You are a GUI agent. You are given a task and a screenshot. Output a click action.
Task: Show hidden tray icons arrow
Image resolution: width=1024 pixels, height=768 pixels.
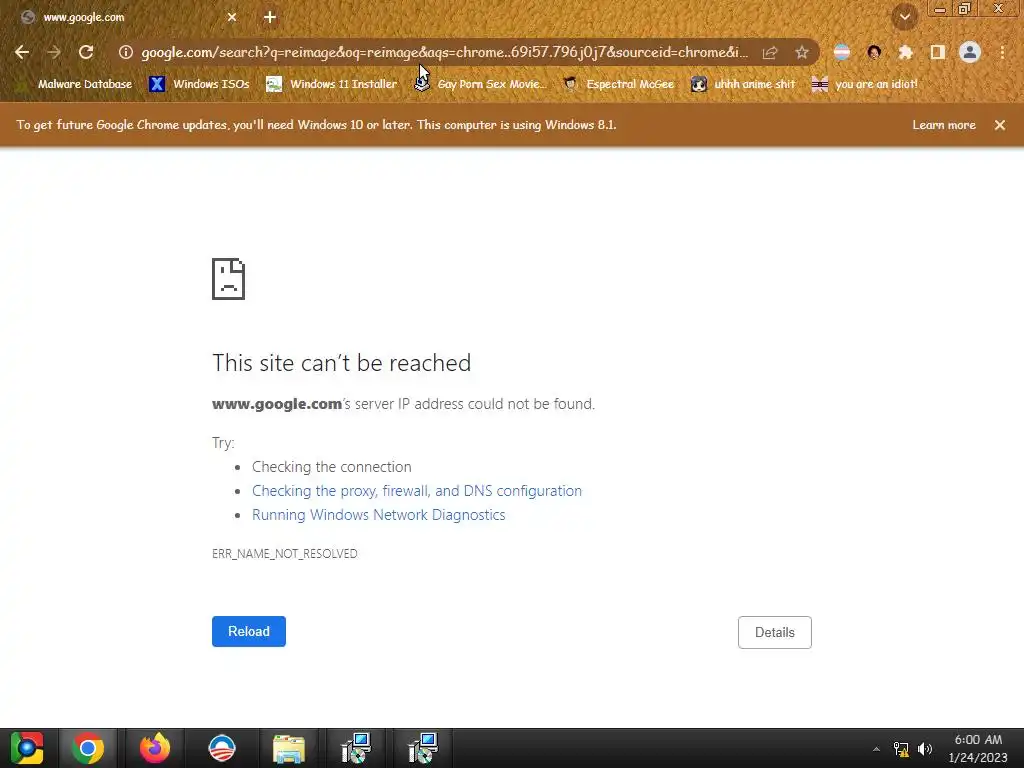click(876, 749)
